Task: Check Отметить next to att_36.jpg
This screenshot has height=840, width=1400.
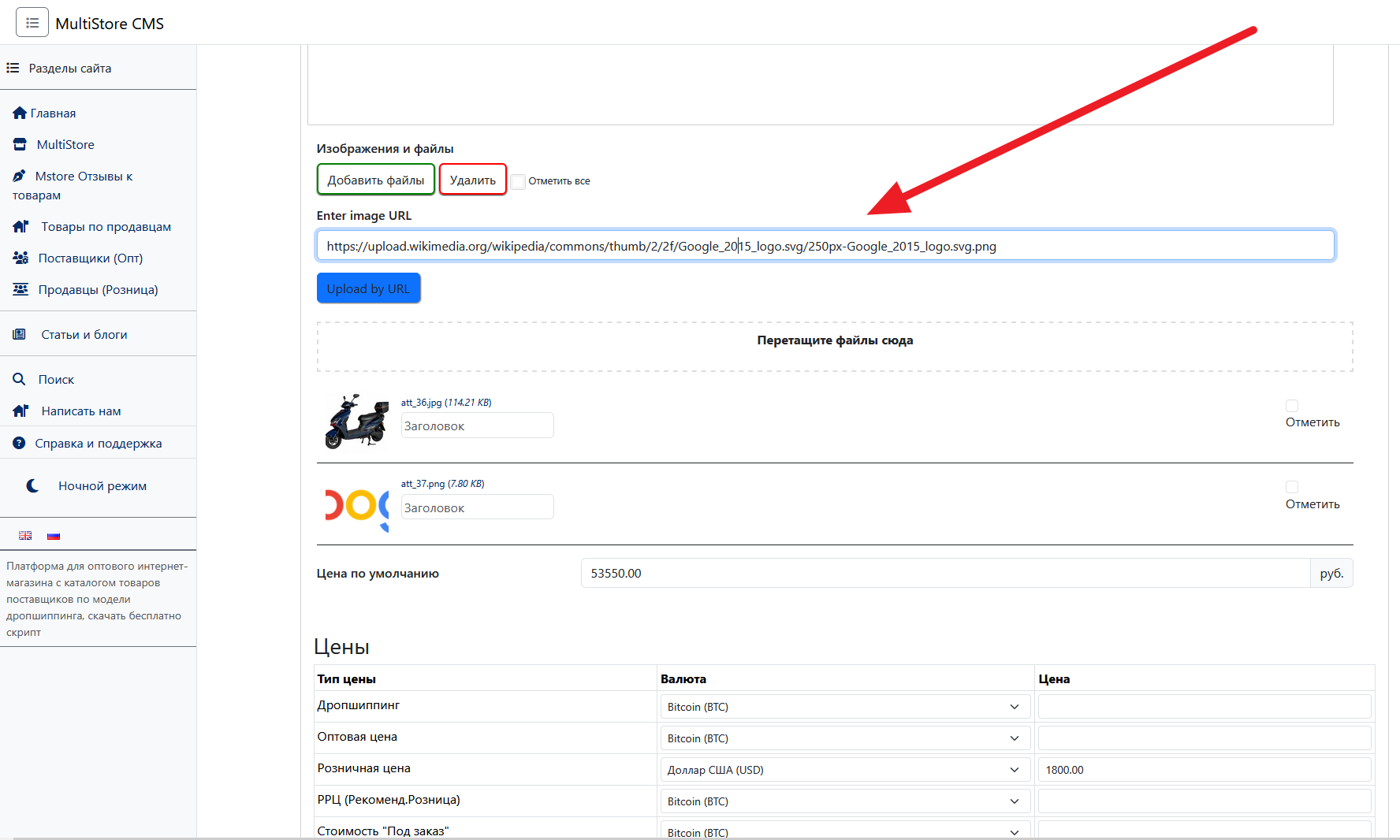Action: coord(1292,405)
